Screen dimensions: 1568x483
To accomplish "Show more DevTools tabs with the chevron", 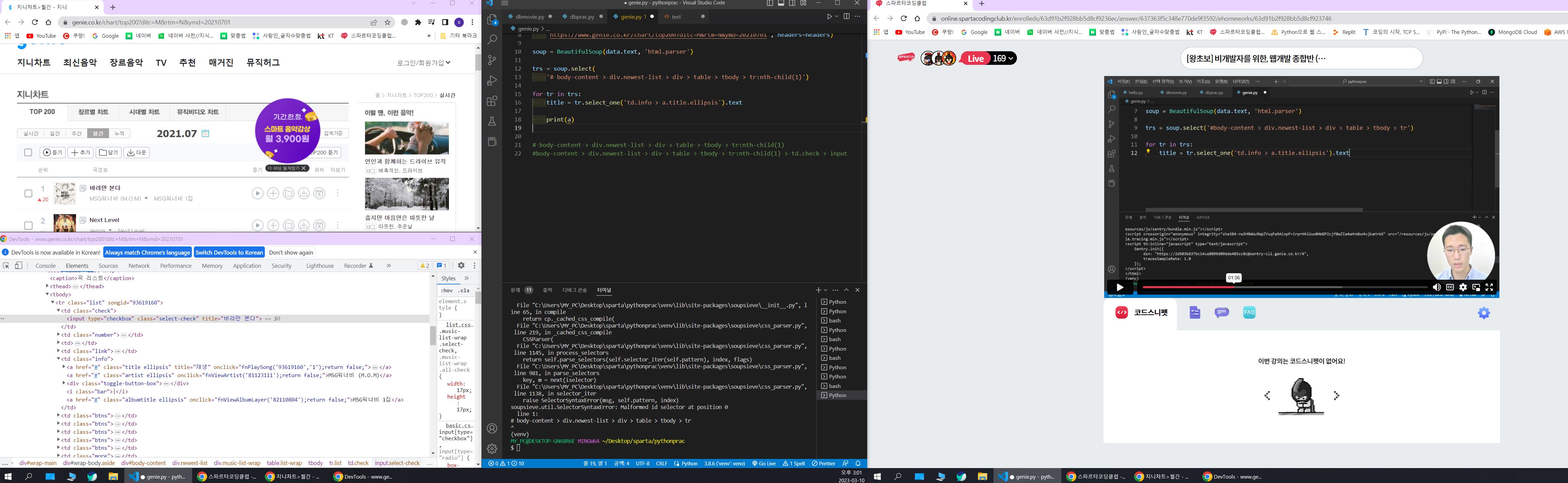I will click(388, 266).
